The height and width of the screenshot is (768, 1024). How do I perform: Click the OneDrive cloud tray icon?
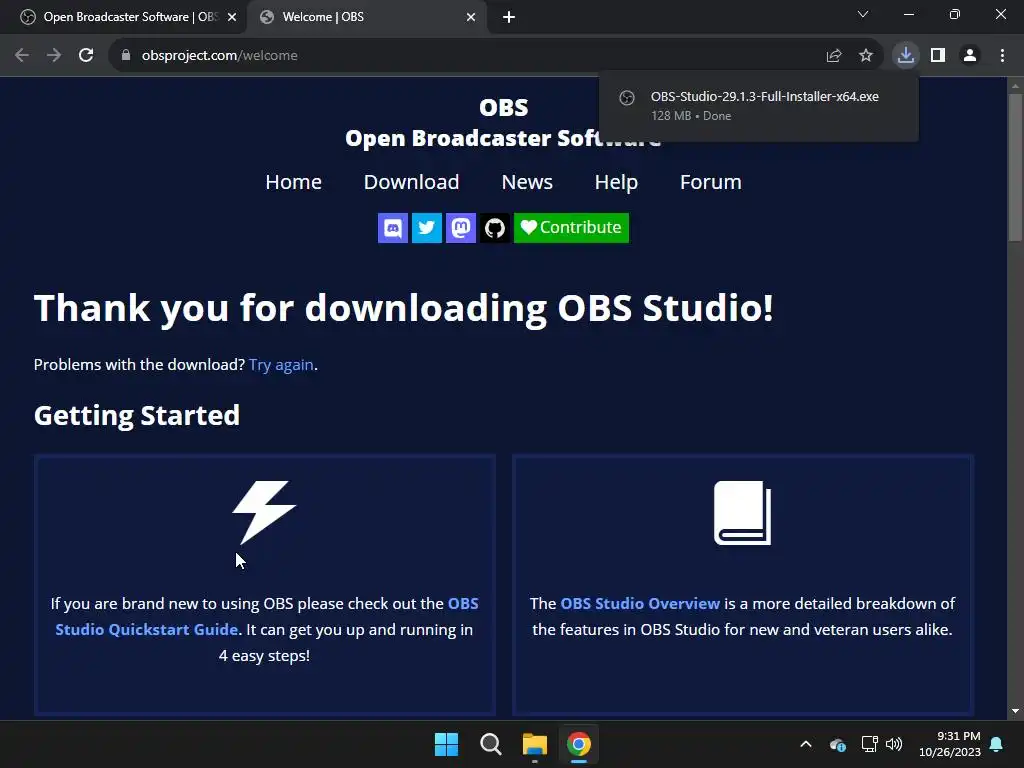(x=838, y=744)
